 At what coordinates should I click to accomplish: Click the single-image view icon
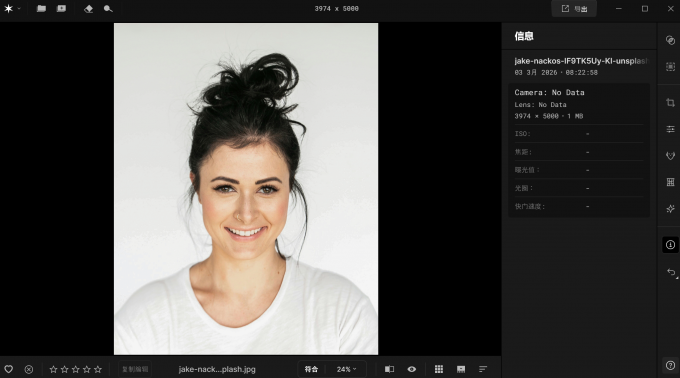click(x=62, y=9)
